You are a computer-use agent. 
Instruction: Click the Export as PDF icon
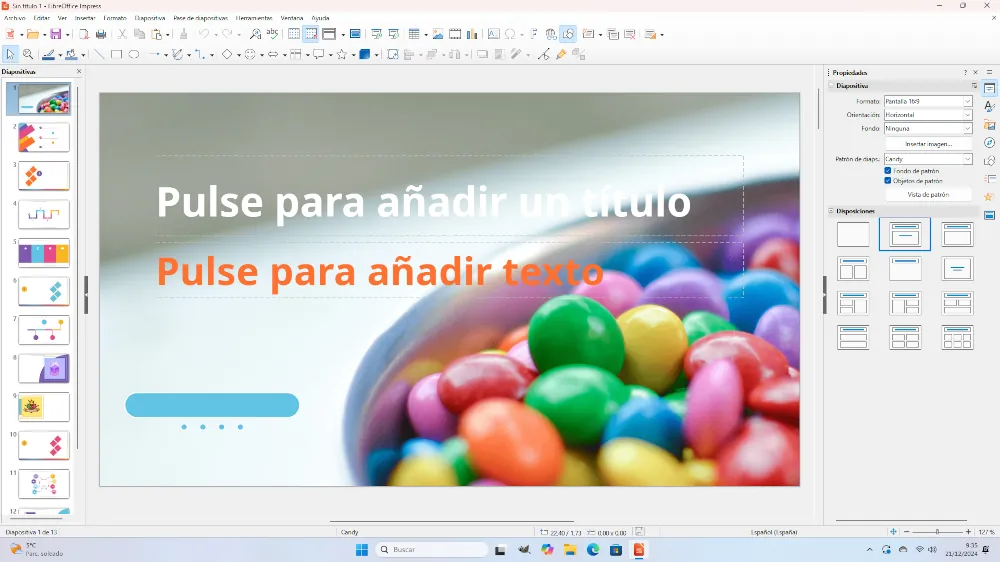(84, 34)
